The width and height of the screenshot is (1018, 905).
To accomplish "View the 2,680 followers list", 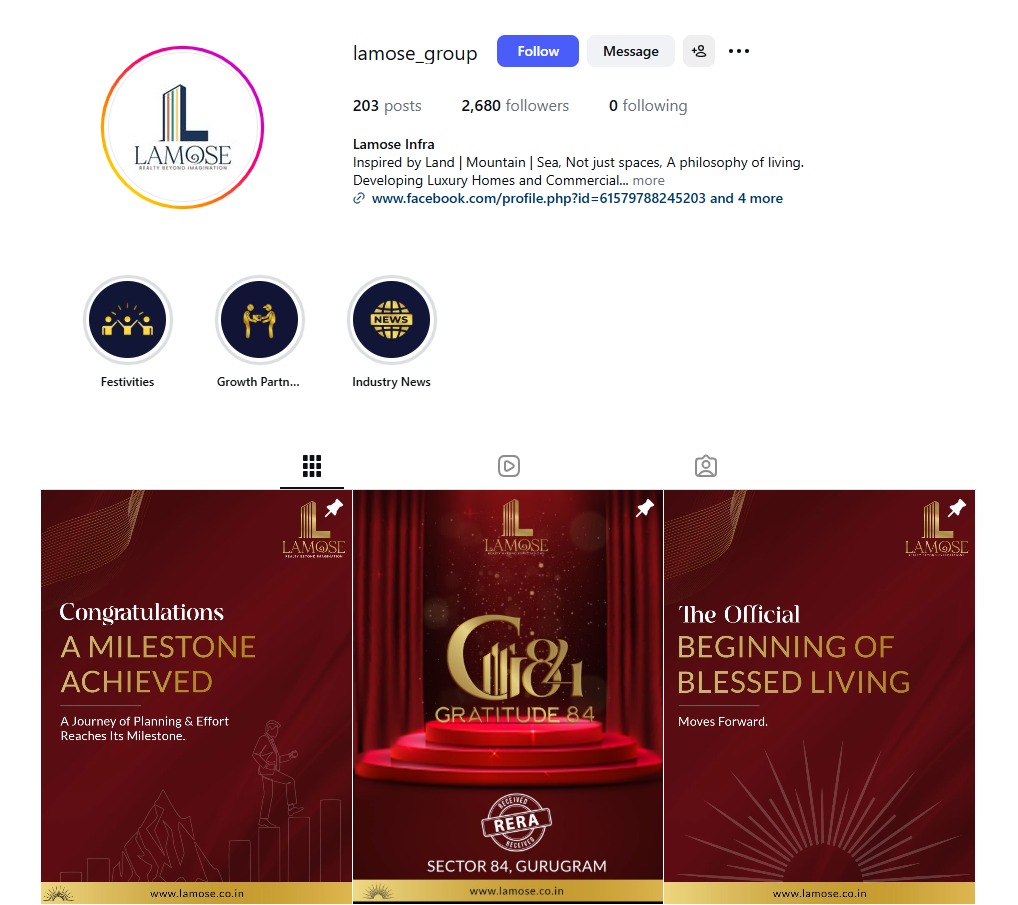I will coord(515,106).
